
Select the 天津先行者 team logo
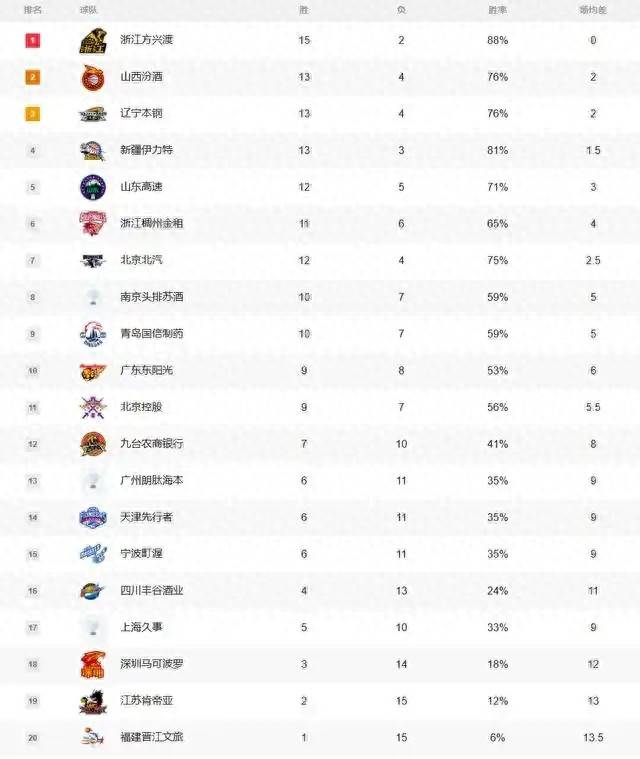(x=92, y=517)
